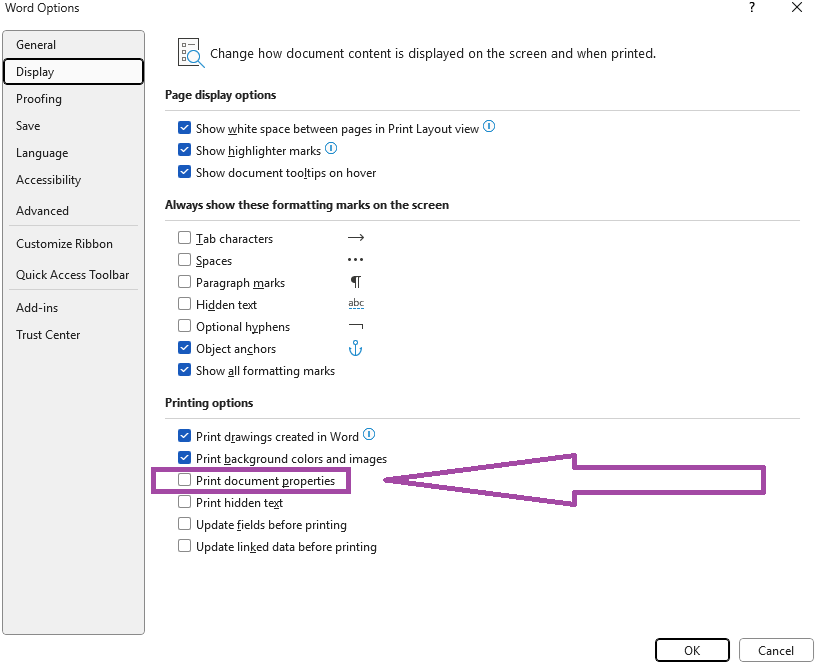Tick the Hidden text formatting mark checkbox

point(184,304)
